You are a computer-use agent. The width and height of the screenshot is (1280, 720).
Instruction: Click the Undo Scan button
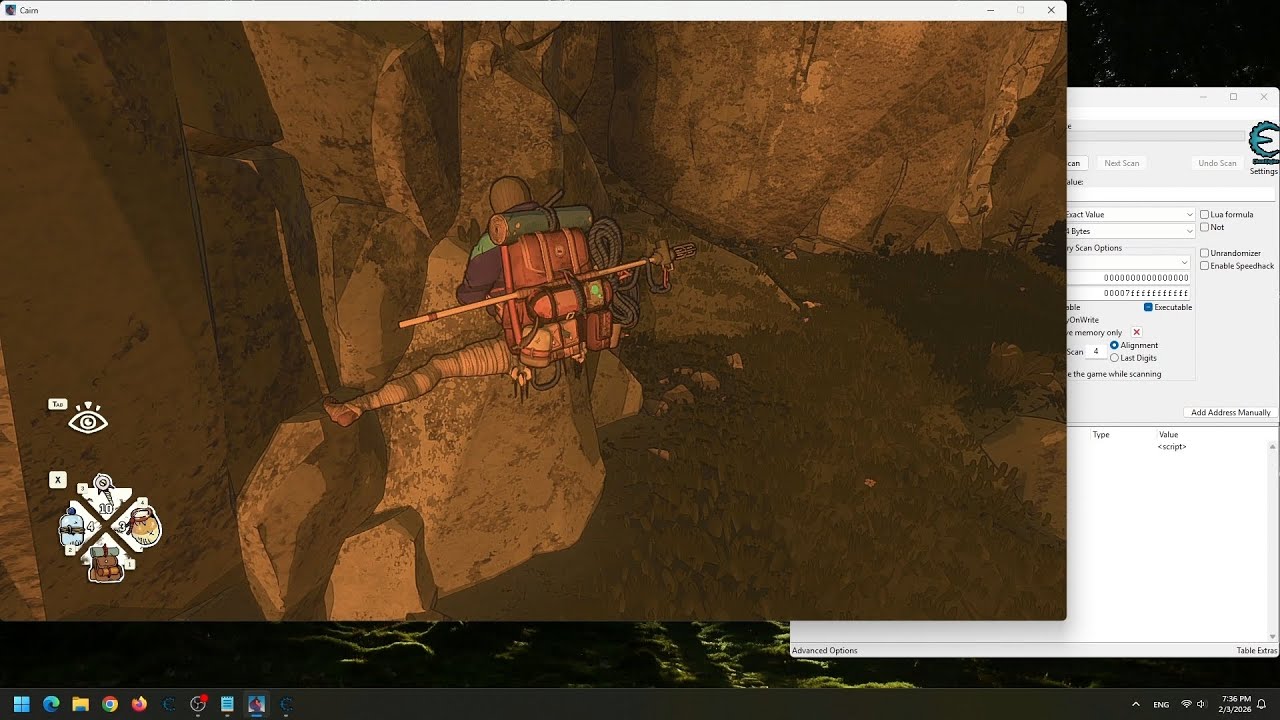[x=1217, y=163]
